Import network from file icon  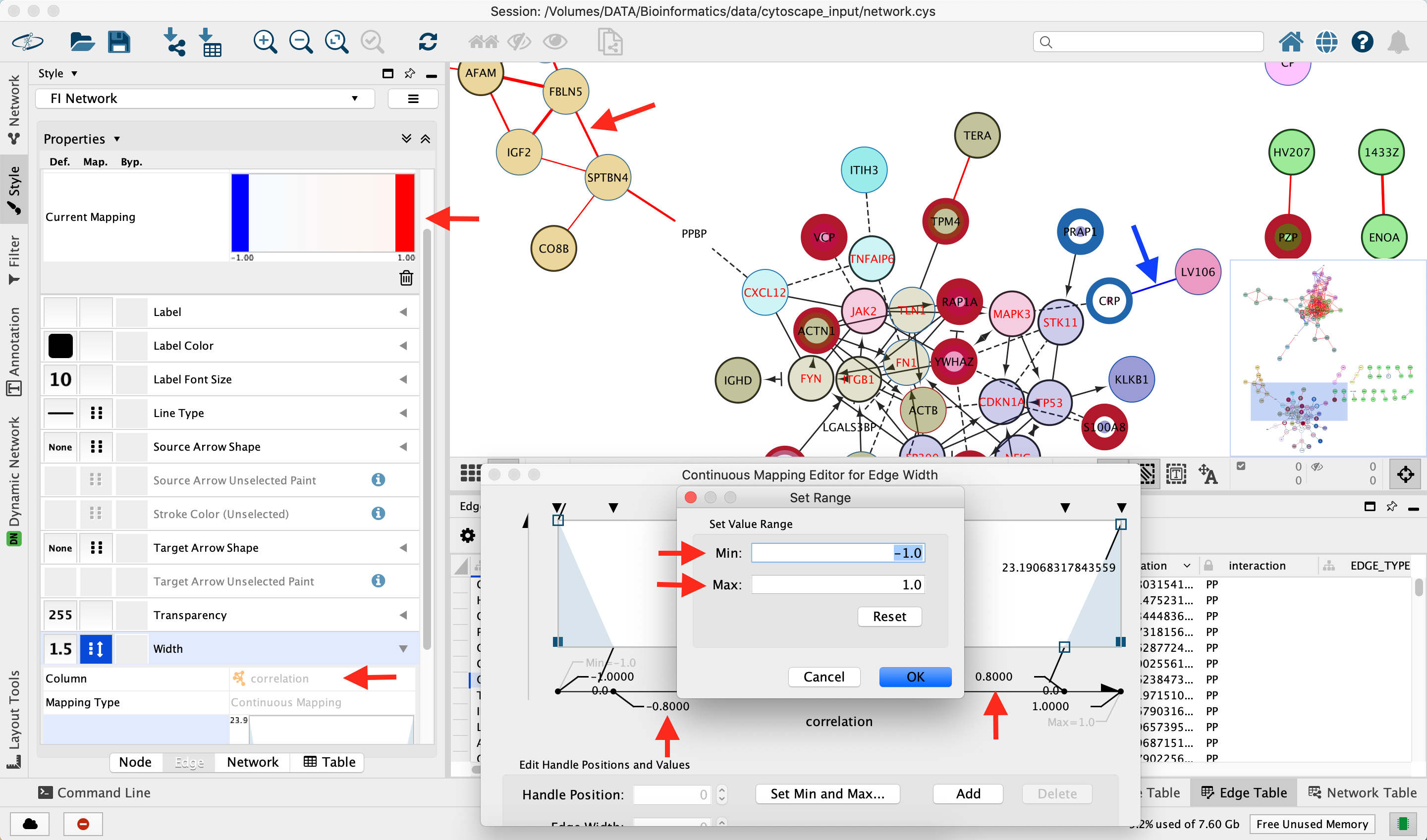[174, 42]
